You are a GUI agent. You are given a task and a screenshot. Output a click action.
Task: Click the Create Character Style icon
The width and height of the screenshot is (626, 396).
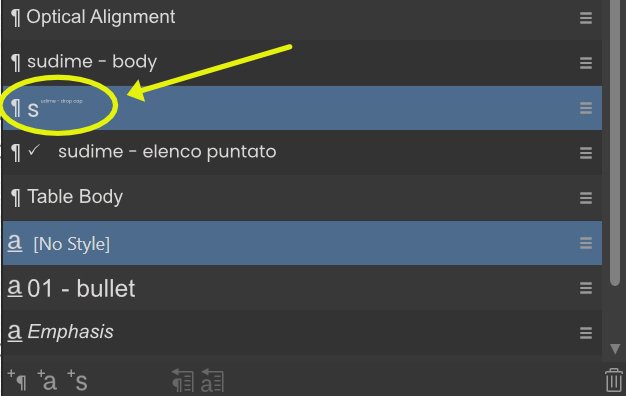(x=47, y=380)
